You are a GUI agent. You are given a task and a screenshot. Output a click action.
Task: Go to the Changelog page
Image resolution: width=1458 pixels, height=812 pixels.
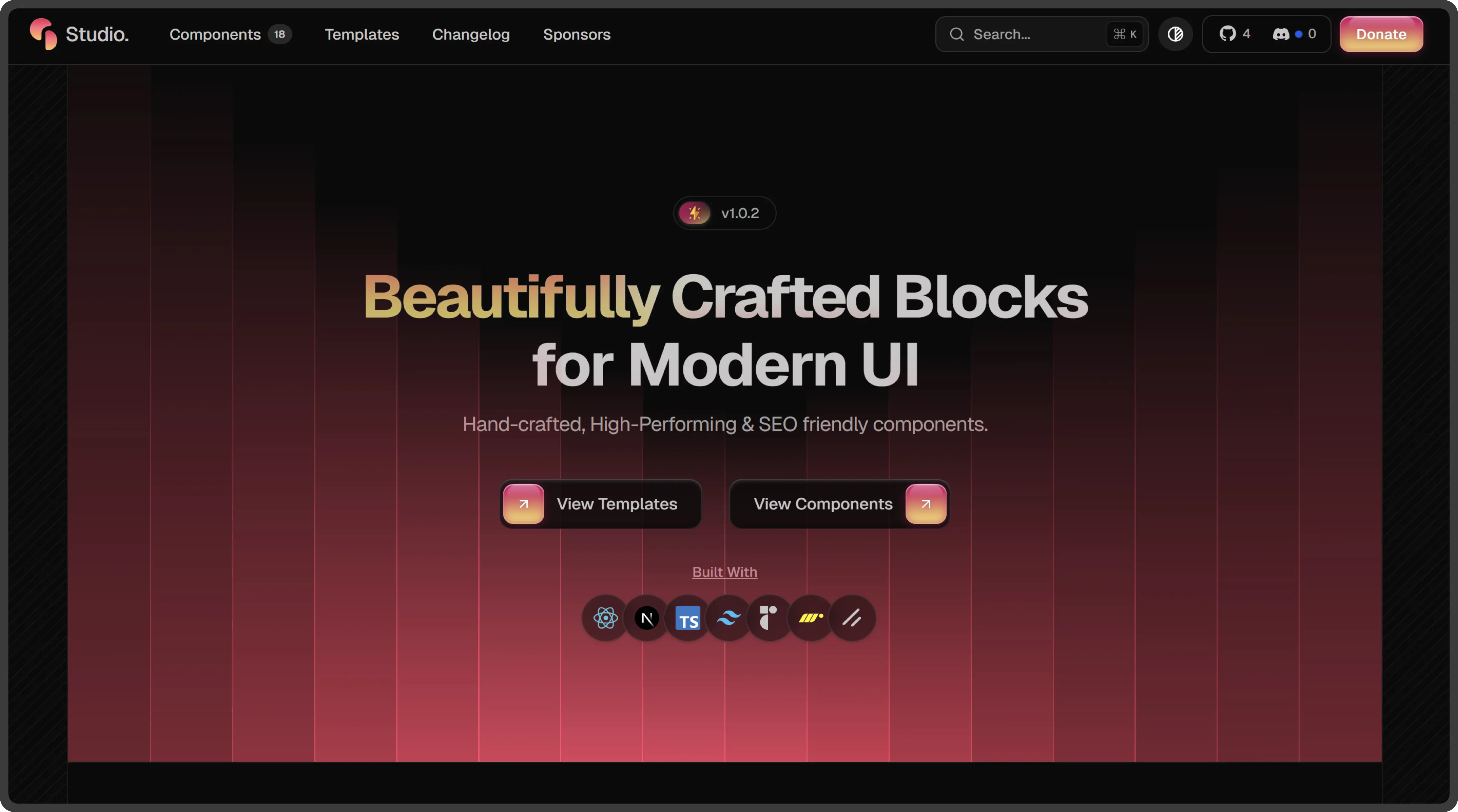[471, 35]
